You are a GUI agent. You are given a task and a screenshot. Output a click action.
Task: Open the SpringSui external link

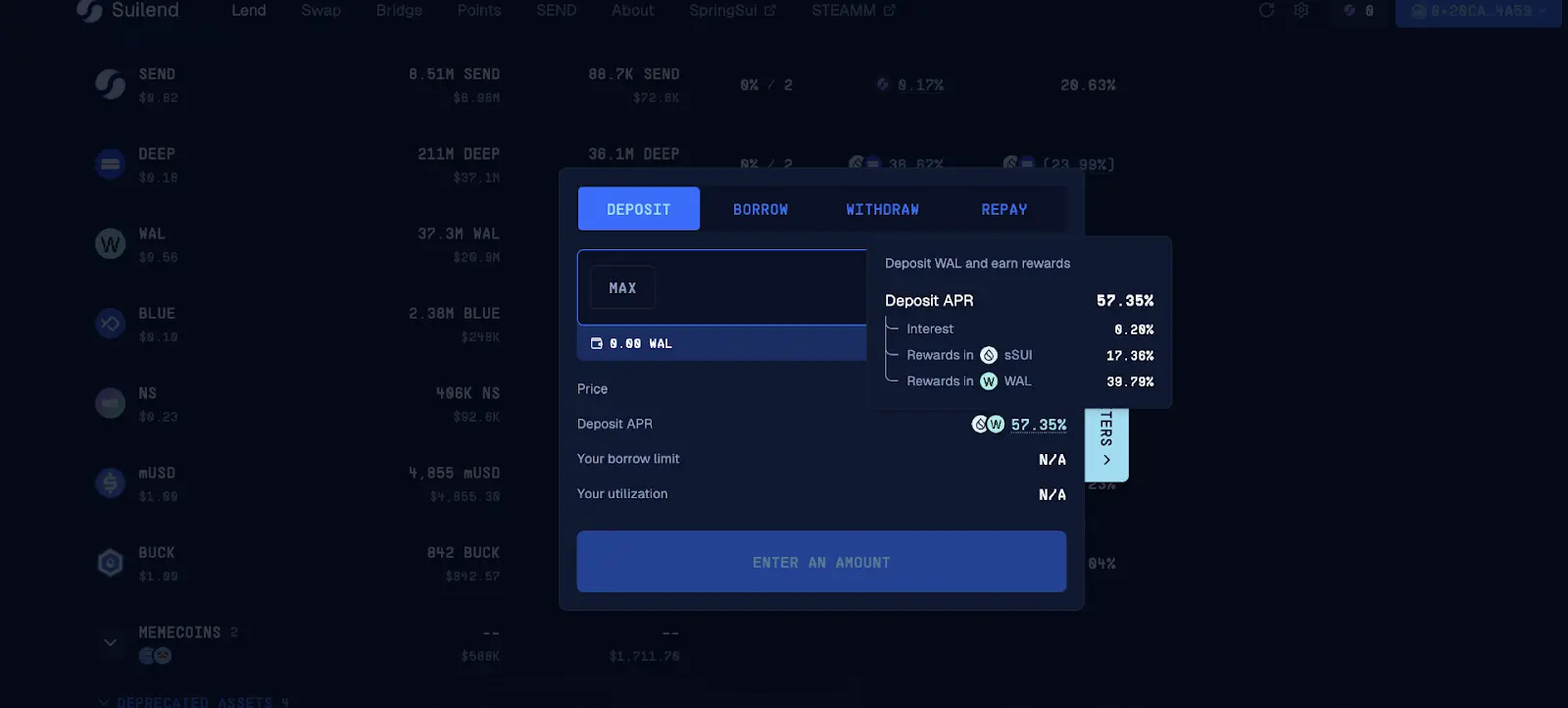(x=732, y=10)
